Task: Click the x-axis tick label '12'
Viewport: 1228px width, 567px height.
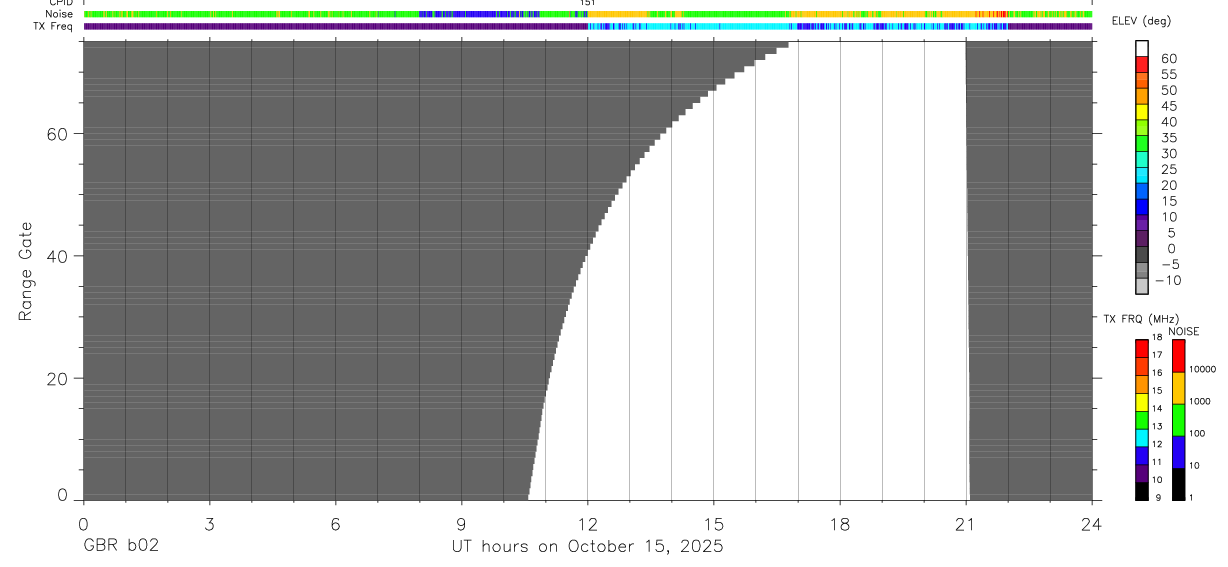Action: [587, 523]
